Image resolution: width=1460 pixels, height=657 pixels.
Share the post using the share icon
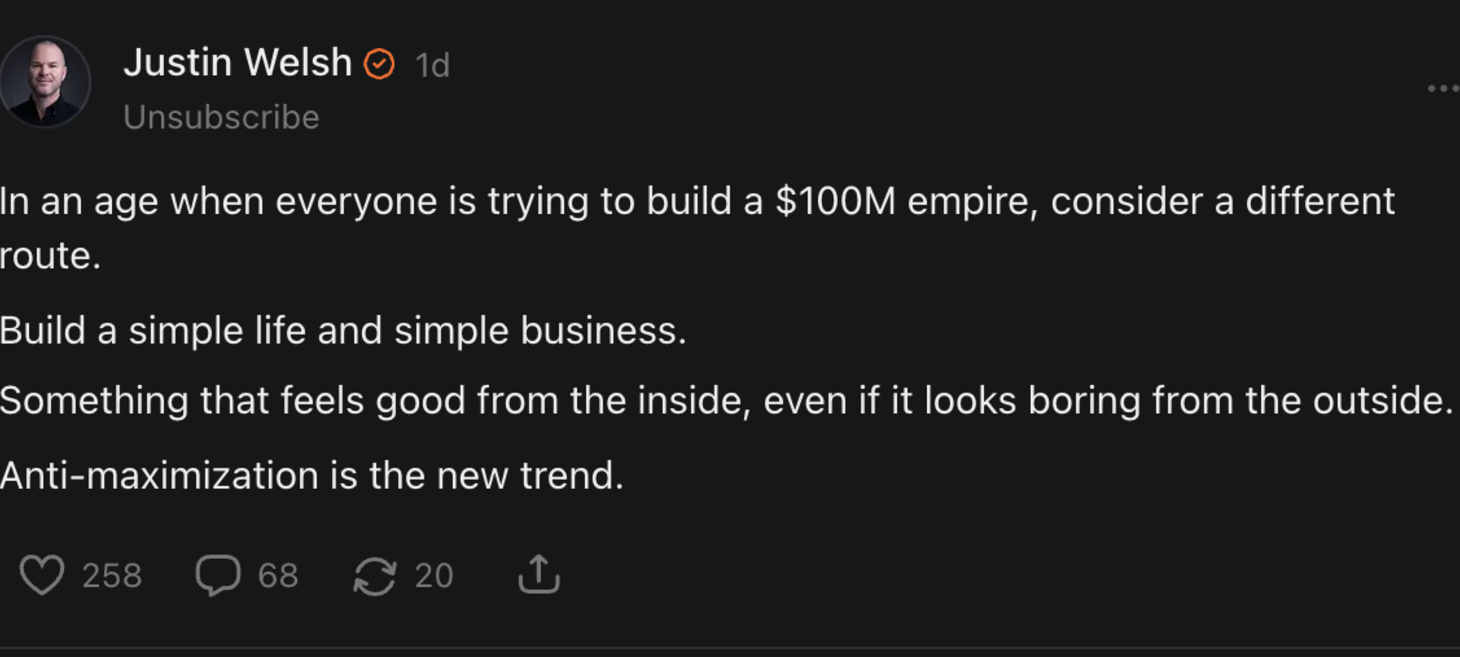coord(539,574)
